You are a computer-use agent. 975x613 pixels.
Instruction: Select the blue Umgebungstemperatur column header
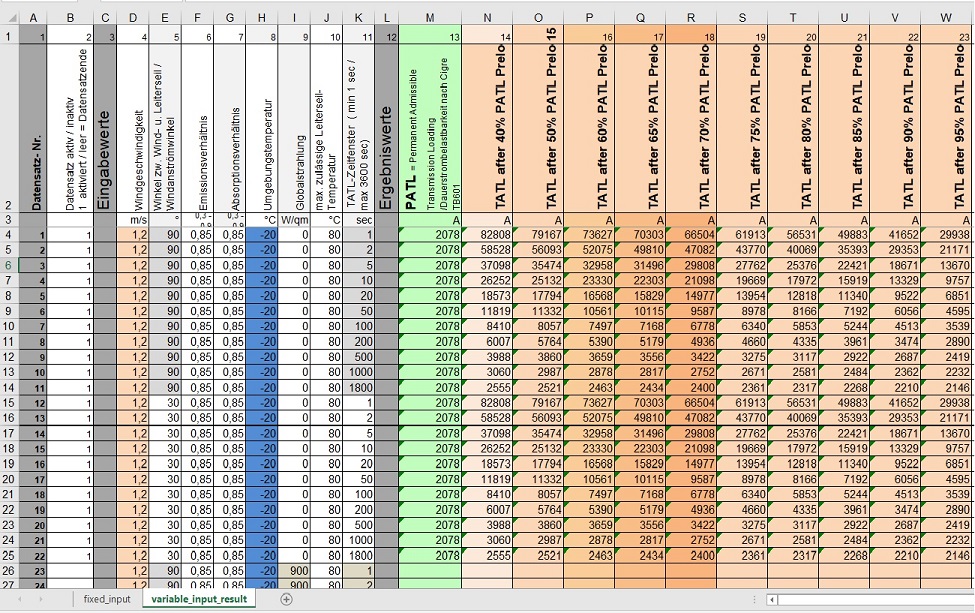[x=262, y=115]
